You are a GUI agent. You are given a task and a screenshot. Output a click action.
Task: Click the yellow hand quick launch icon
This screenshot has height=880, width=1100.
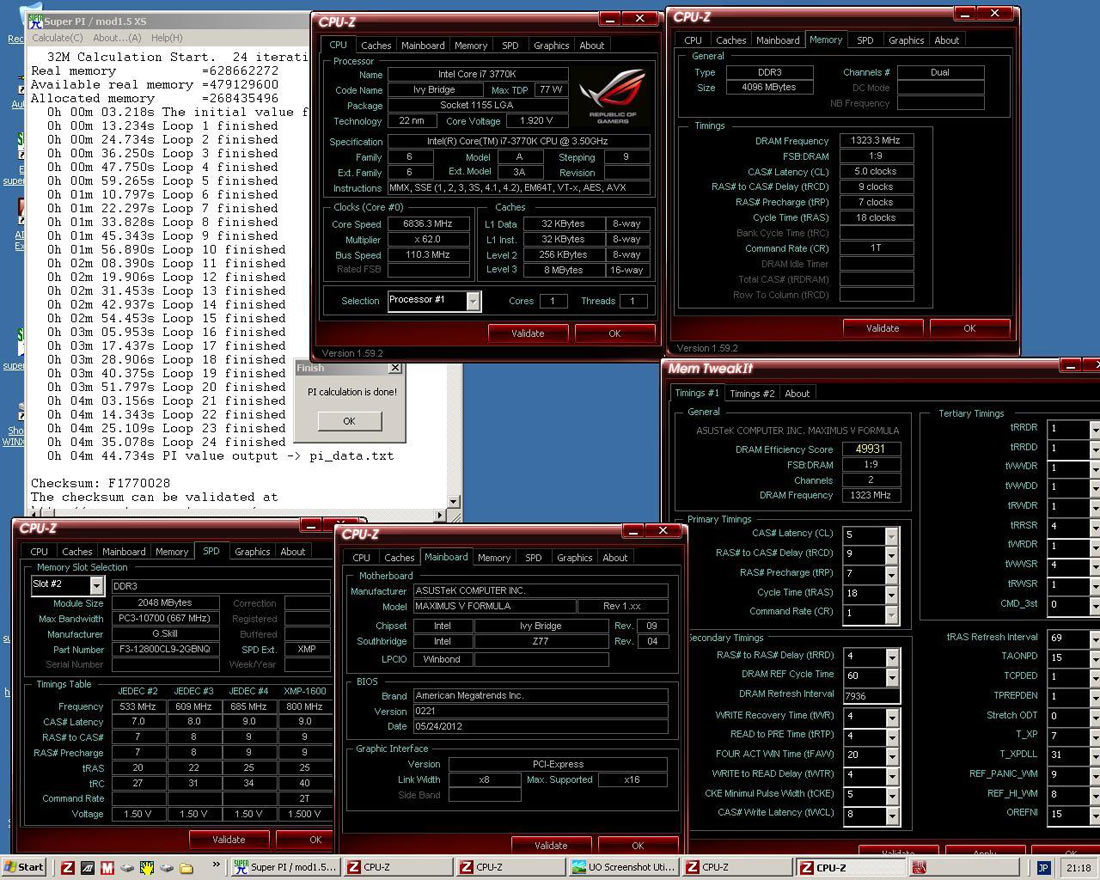point(146,867)
